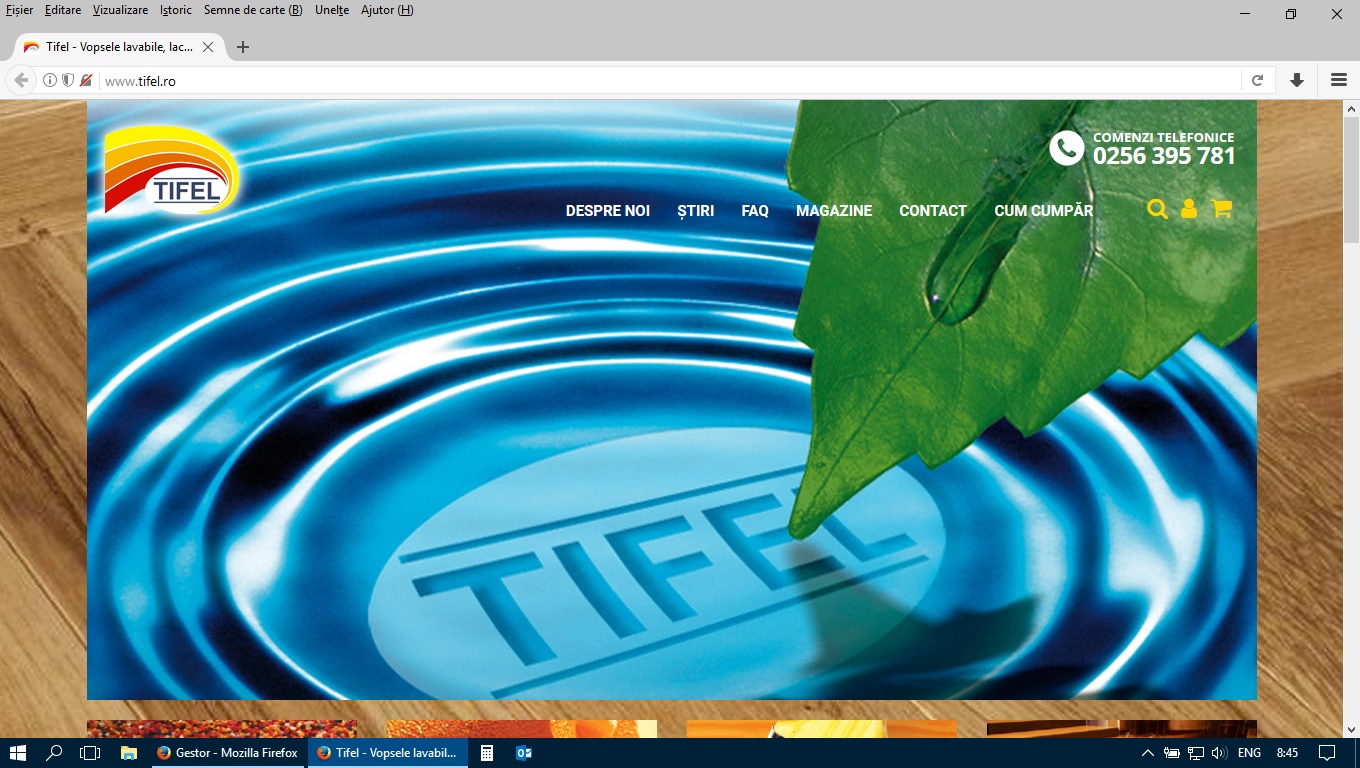Open the Firefox downloads arrow

coord(1297,80)
